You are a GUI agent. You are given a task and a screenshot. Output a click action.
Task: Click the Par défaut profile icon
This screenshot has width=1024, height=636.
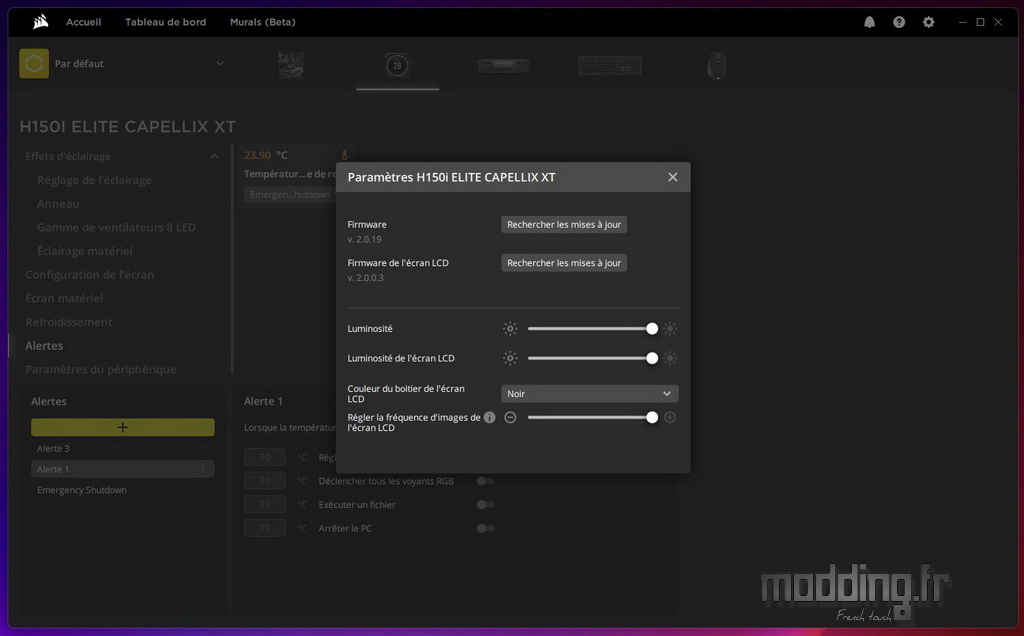pyautogui.click(x=34, y=63)
